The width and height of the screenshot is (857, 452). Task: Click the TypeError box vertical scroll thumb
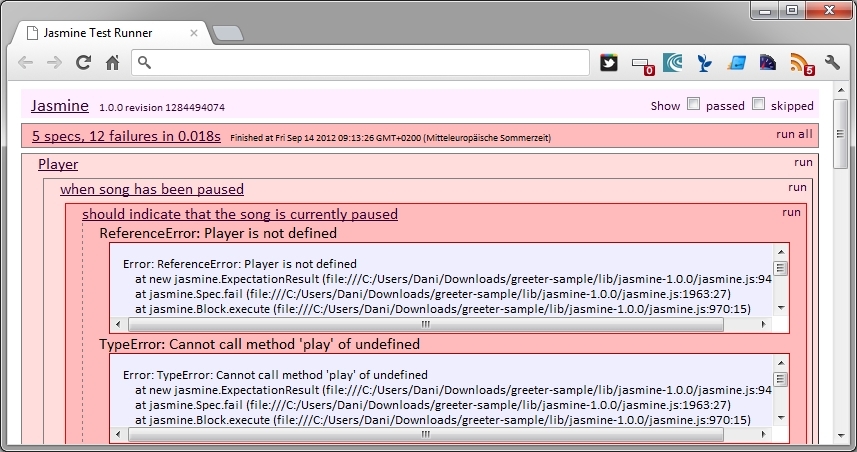(780, 379)
